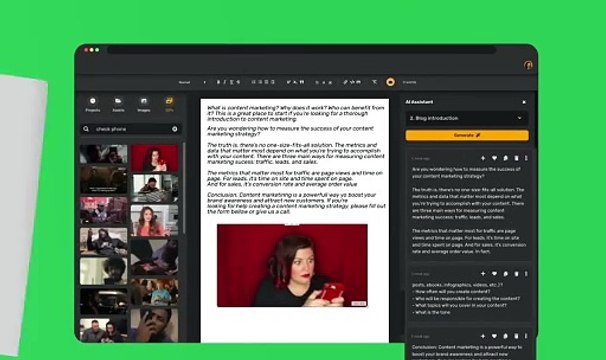Toggle italic formatting in toolbar

pyautogui.click(x=225, y=82)
